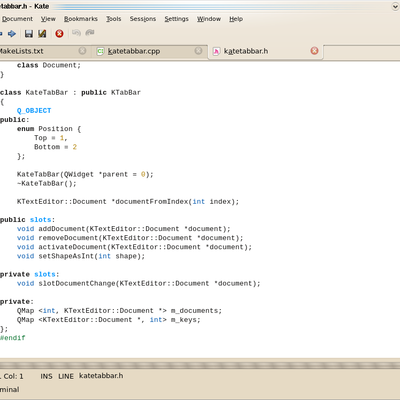Close the katetabbar.h tab
The width and height of the screenshot is (400, 400).
click(314, 51)
